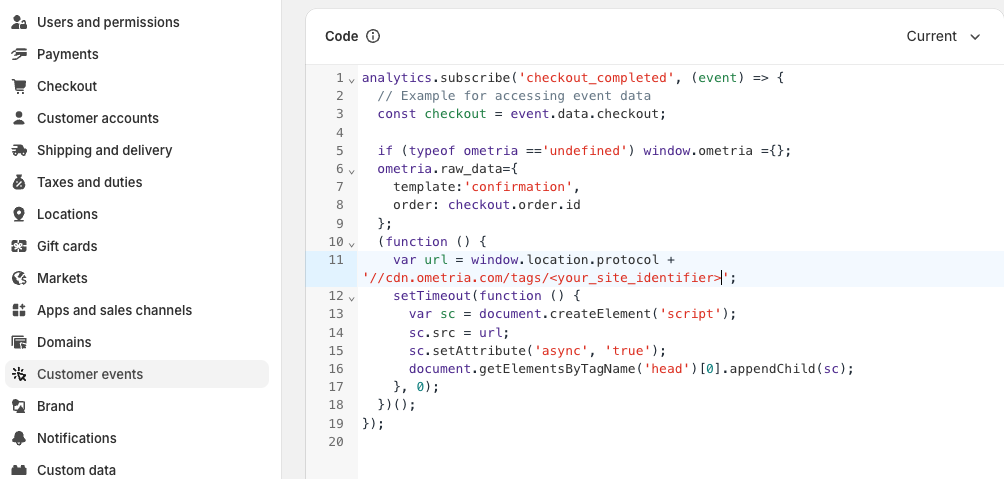Click the Users and permissions icon
This screenshot has height=479, width=1004.
pos(18,22)
